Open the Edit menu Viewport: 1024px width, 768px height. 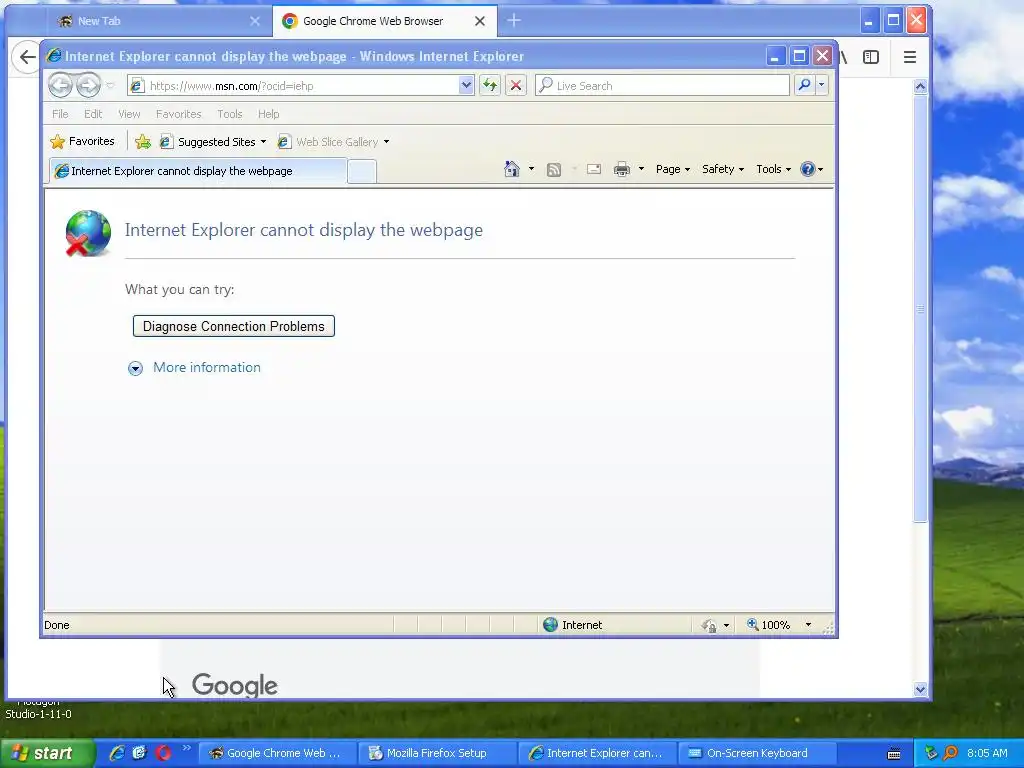(93, 114)
